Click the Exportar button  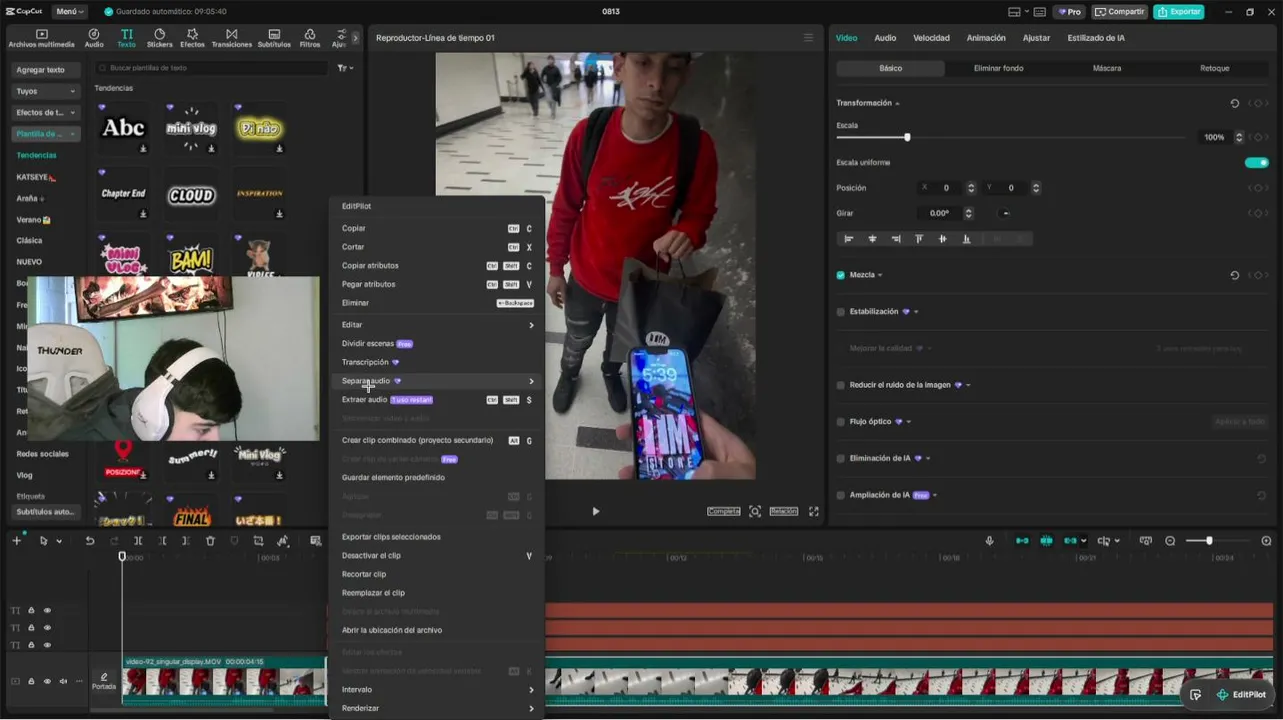point(1179,12)
